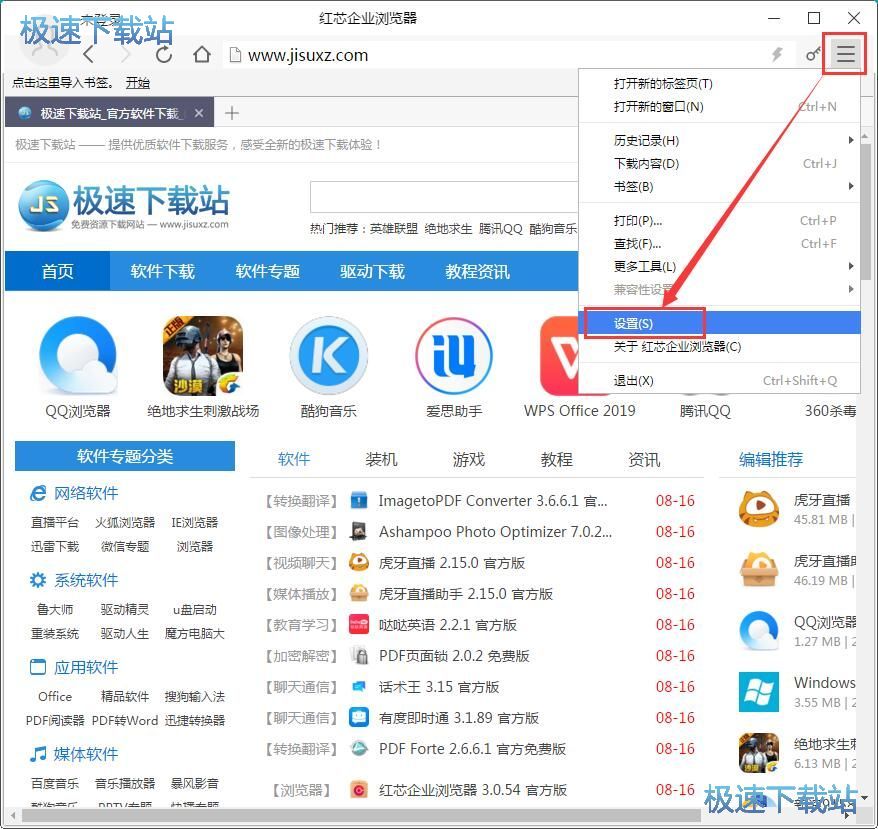Click the 爱思助手 app icon

tap(454, 355)
